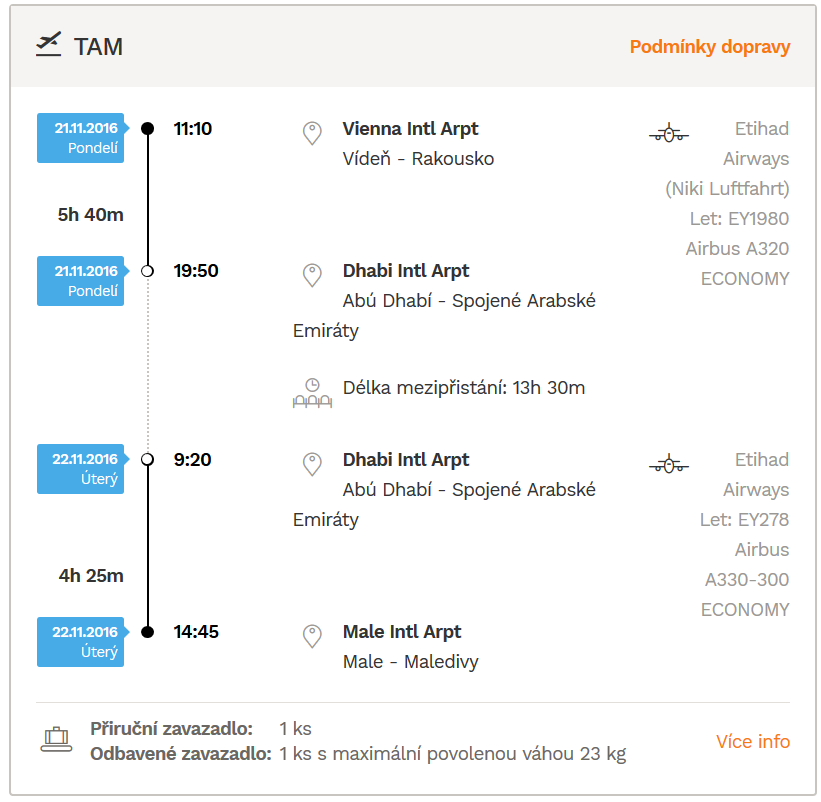Click the luggage icon near Příruční zavazadlo
Image resolution: width=821 pixels, height=802 pixels.
click(57, 740)
